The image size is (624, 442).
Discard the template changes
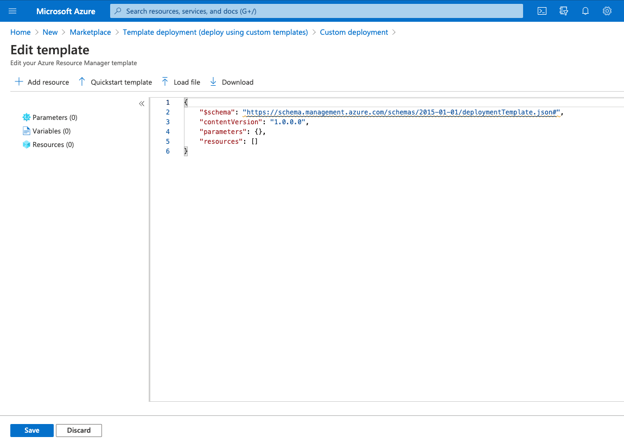click(79, 430)
